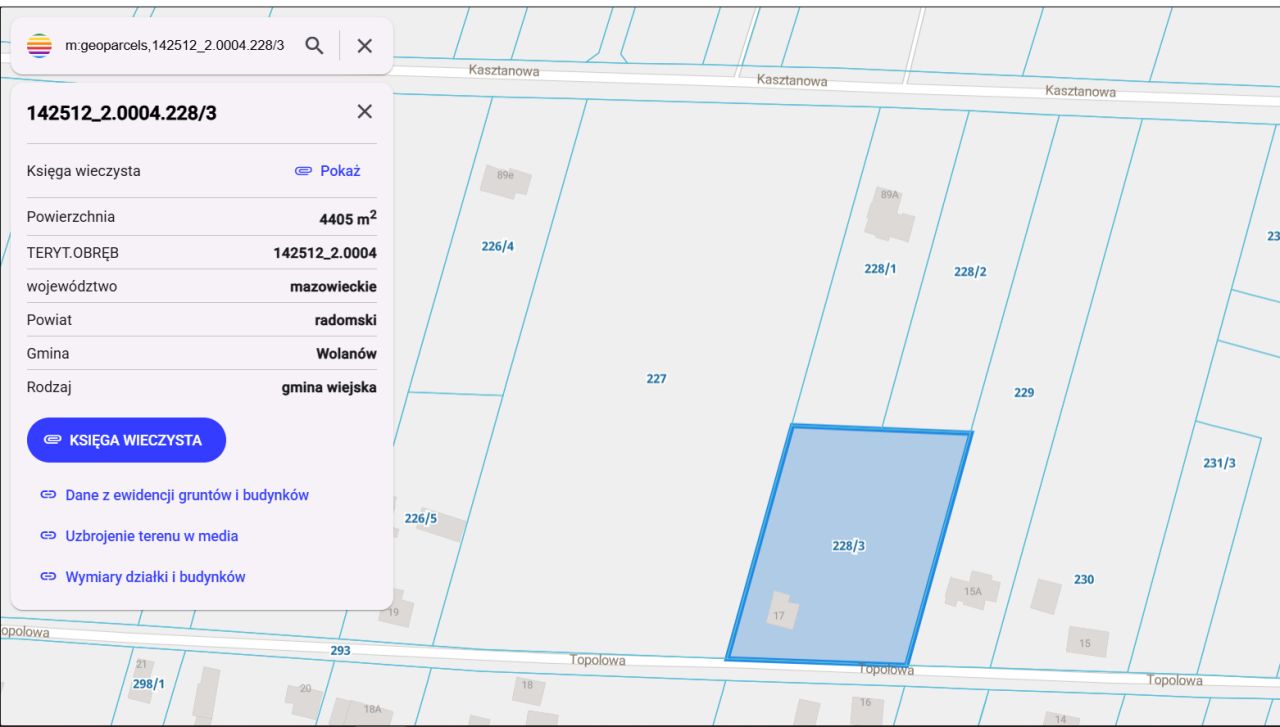
Task: Clear the search with X icon
Action: [x=365, y=46]
